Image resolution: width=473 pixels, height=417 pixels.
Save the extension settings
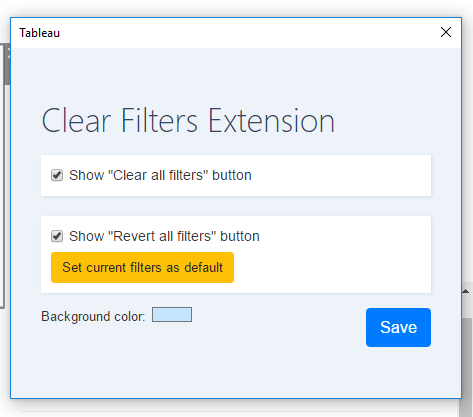pyautogui.click(x=398, y=327)
